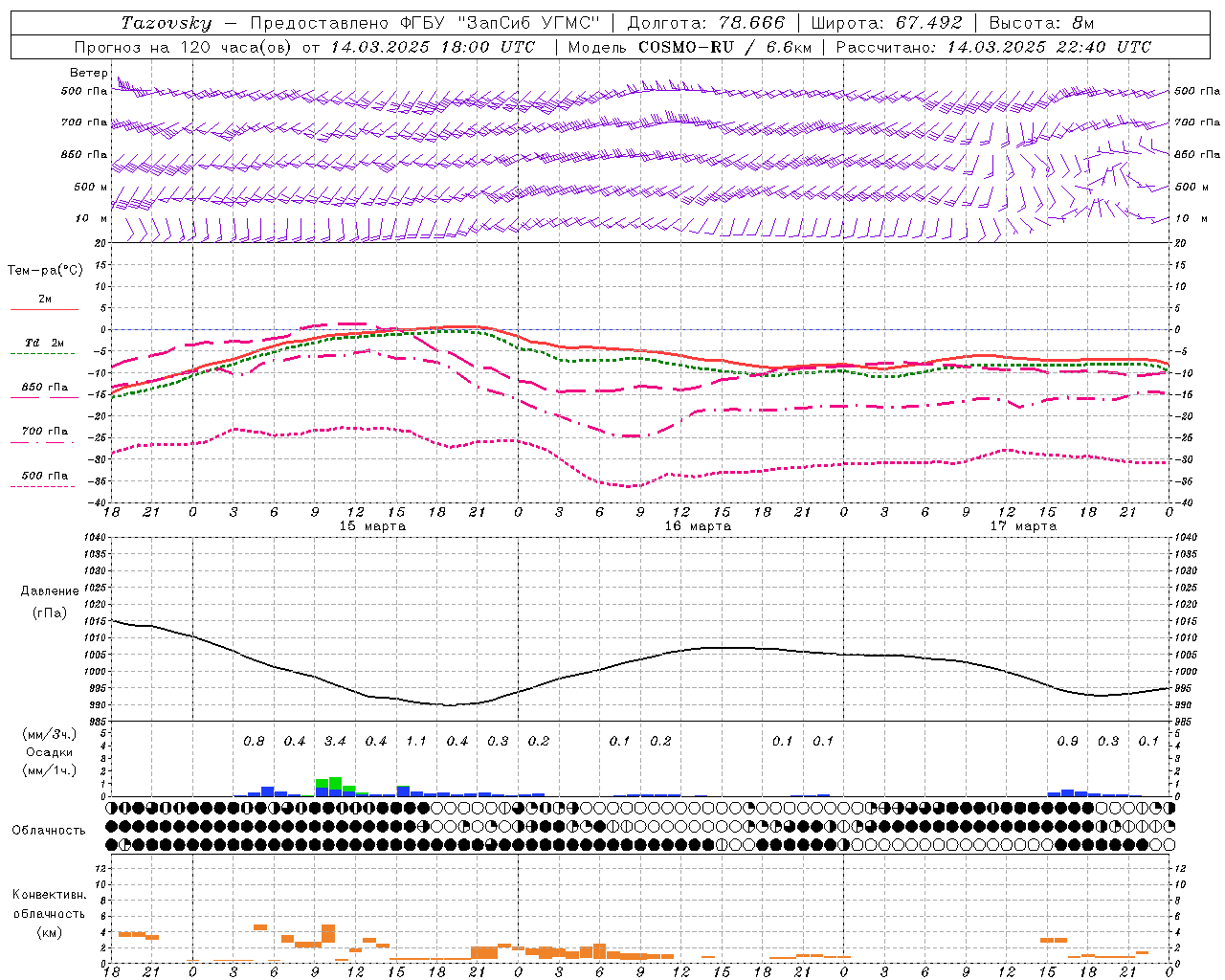Click the "(гПа)" pressure unit label
The width and height of the screenshot is (1225, 980).
pos(50,612)
